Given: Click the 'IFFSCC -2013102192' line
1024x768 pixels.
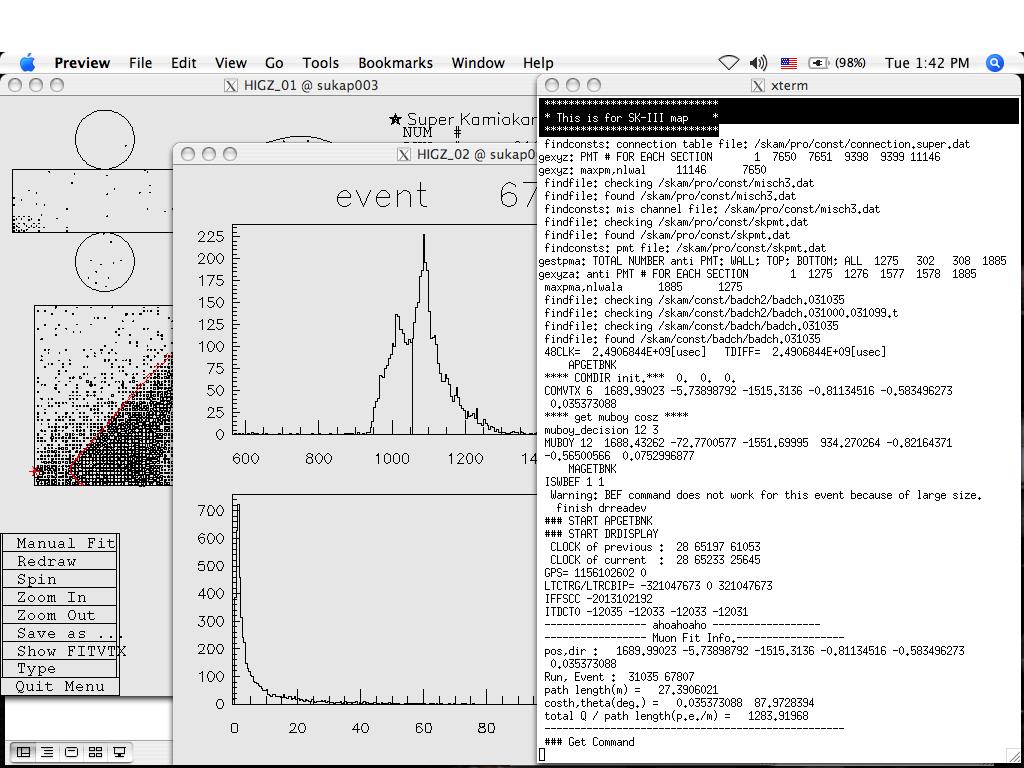Looking at the screenshot, I should (x=598, y=599).
